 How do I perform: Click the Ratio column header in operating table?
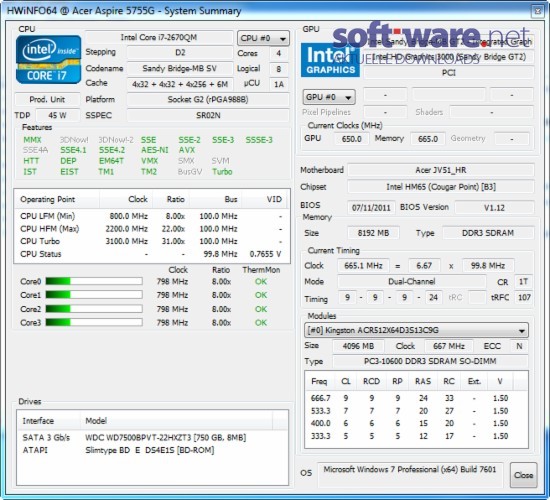tap(170, 199)
